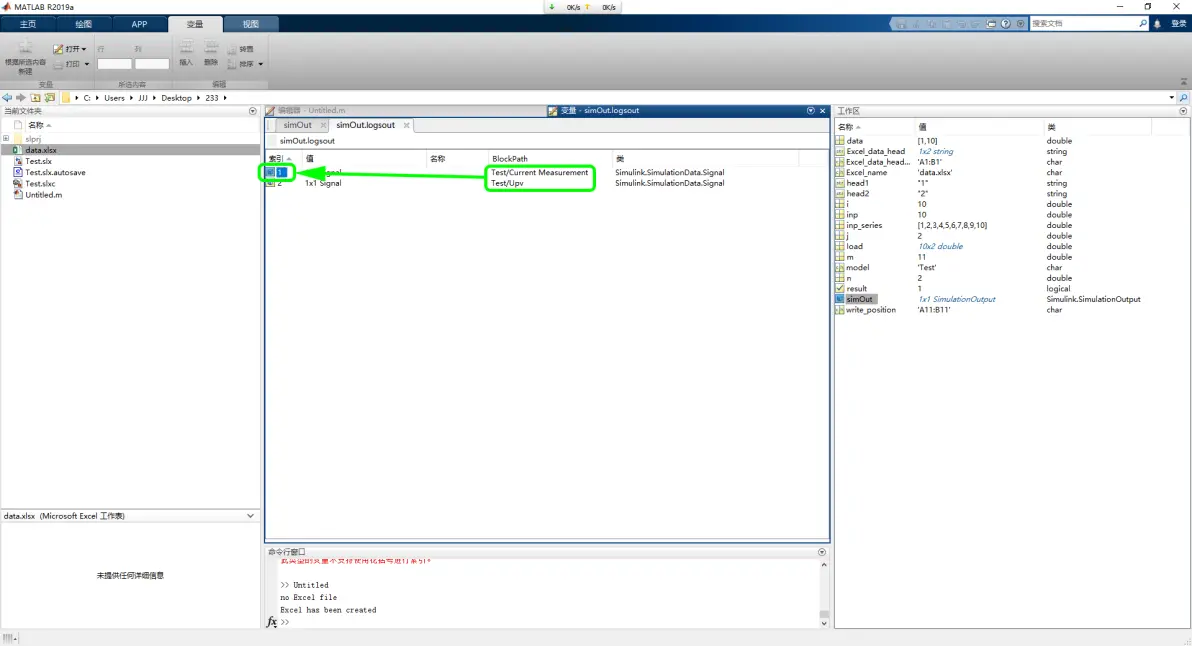Expand the slprj folder tree node
This screenshot has height=646, width=1192.
[x=6, y=139]
